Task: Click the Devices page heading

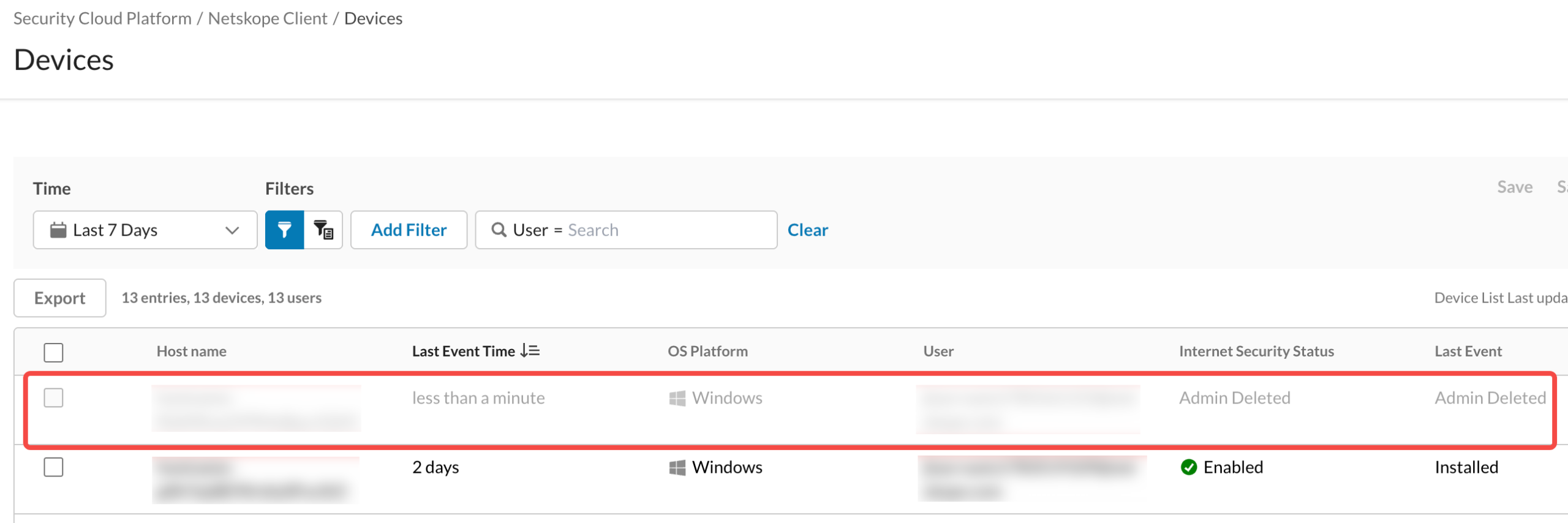Action: point(64,60)
